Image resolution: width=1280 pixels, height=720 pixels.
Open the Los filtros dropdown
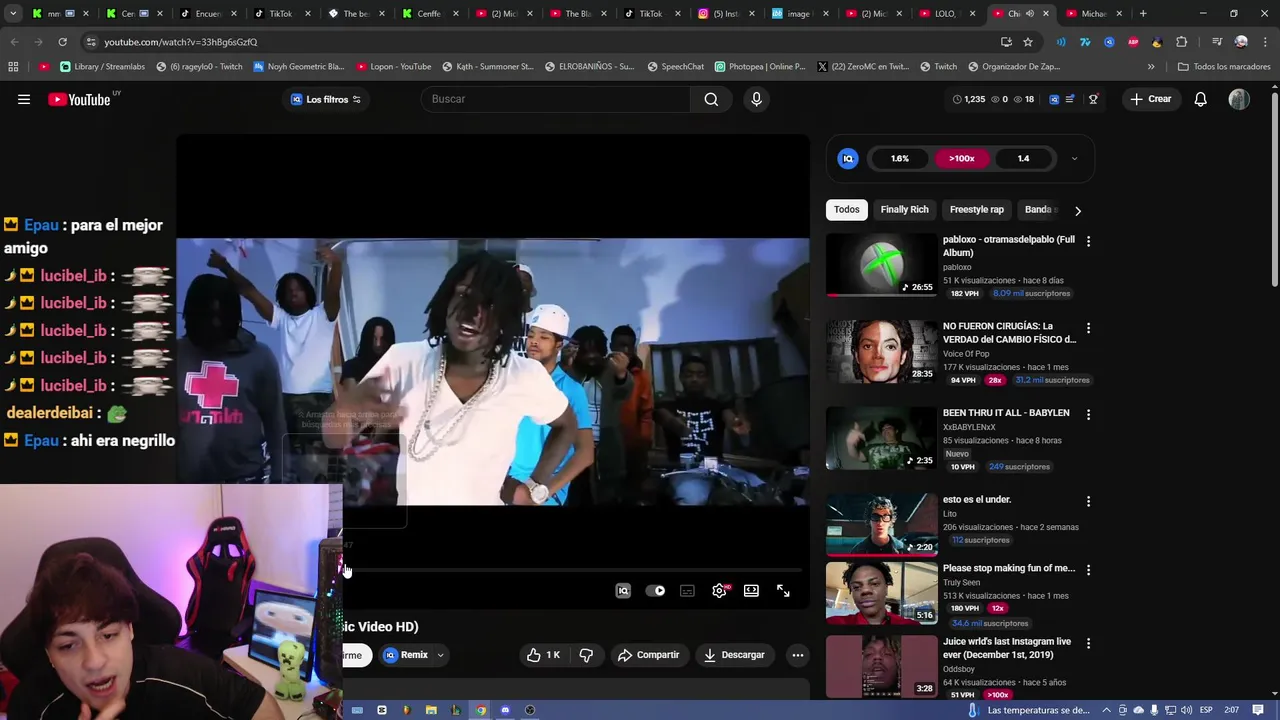pyautogui.click(x=326, y=99)
